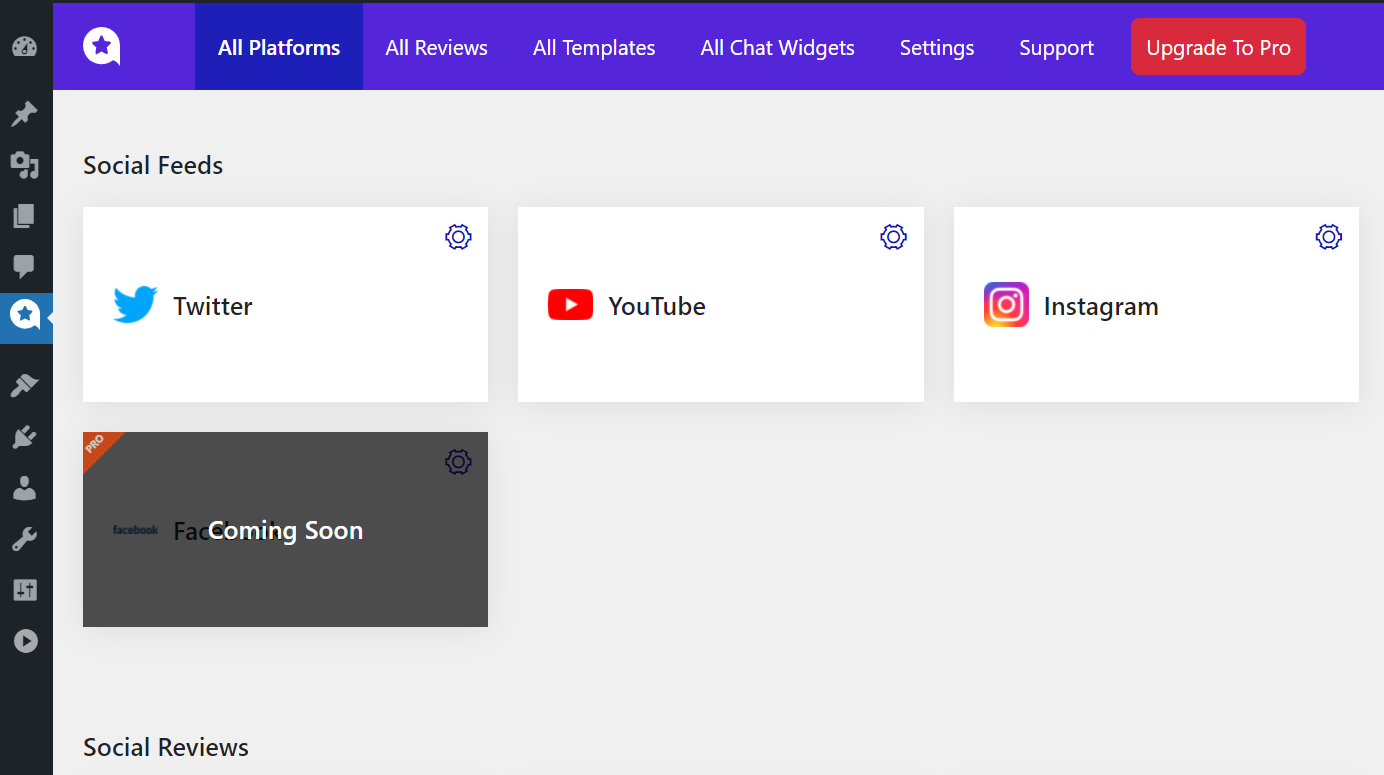Open Media library sidebar icon
The width and height of the screenshot is (1384, 775).
[25, 165]
